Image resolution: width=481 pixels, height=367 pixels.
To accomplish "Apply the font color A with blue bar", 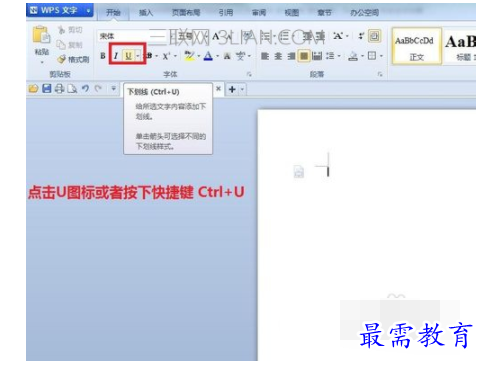I will pos(208,56).
